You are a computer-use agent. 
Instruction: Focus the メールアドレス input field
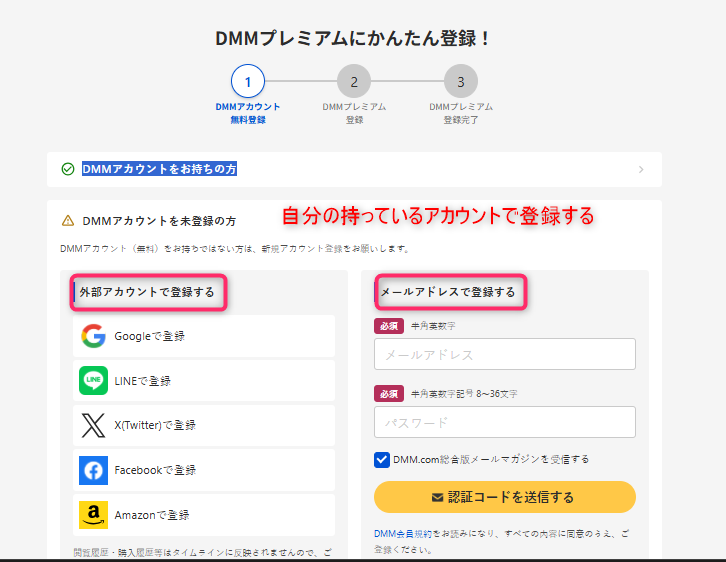coord(505,354)
